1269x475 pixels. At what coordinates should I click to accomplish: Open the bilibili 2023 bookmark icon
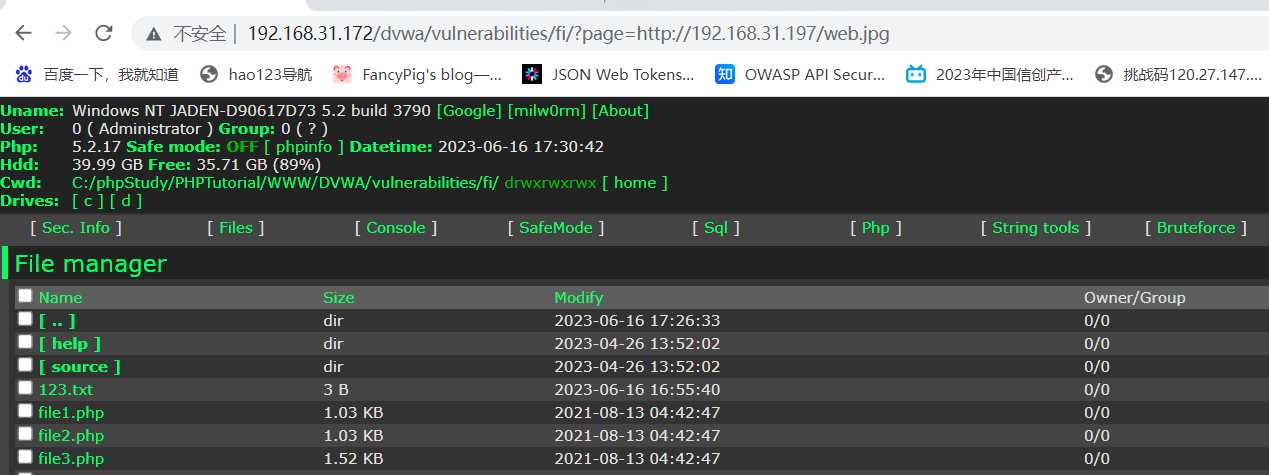pyautogui.click(x=916, y=74)
